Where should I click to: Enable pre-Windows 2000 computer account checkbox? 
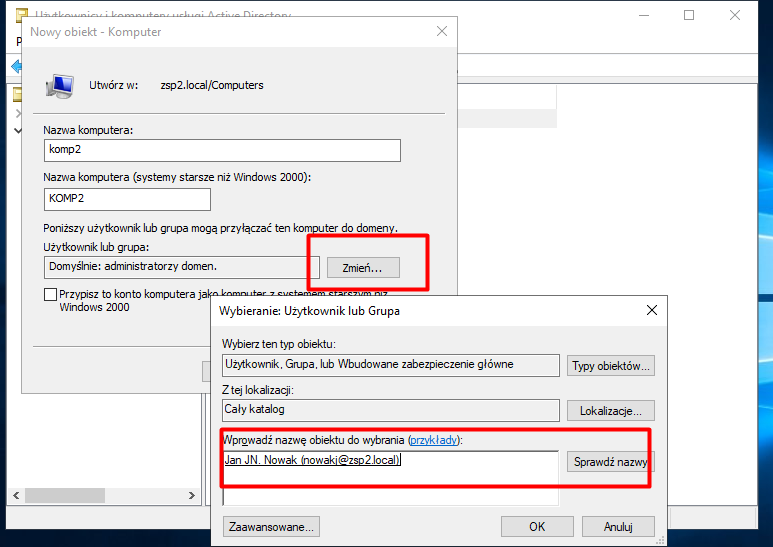(51, 295)
